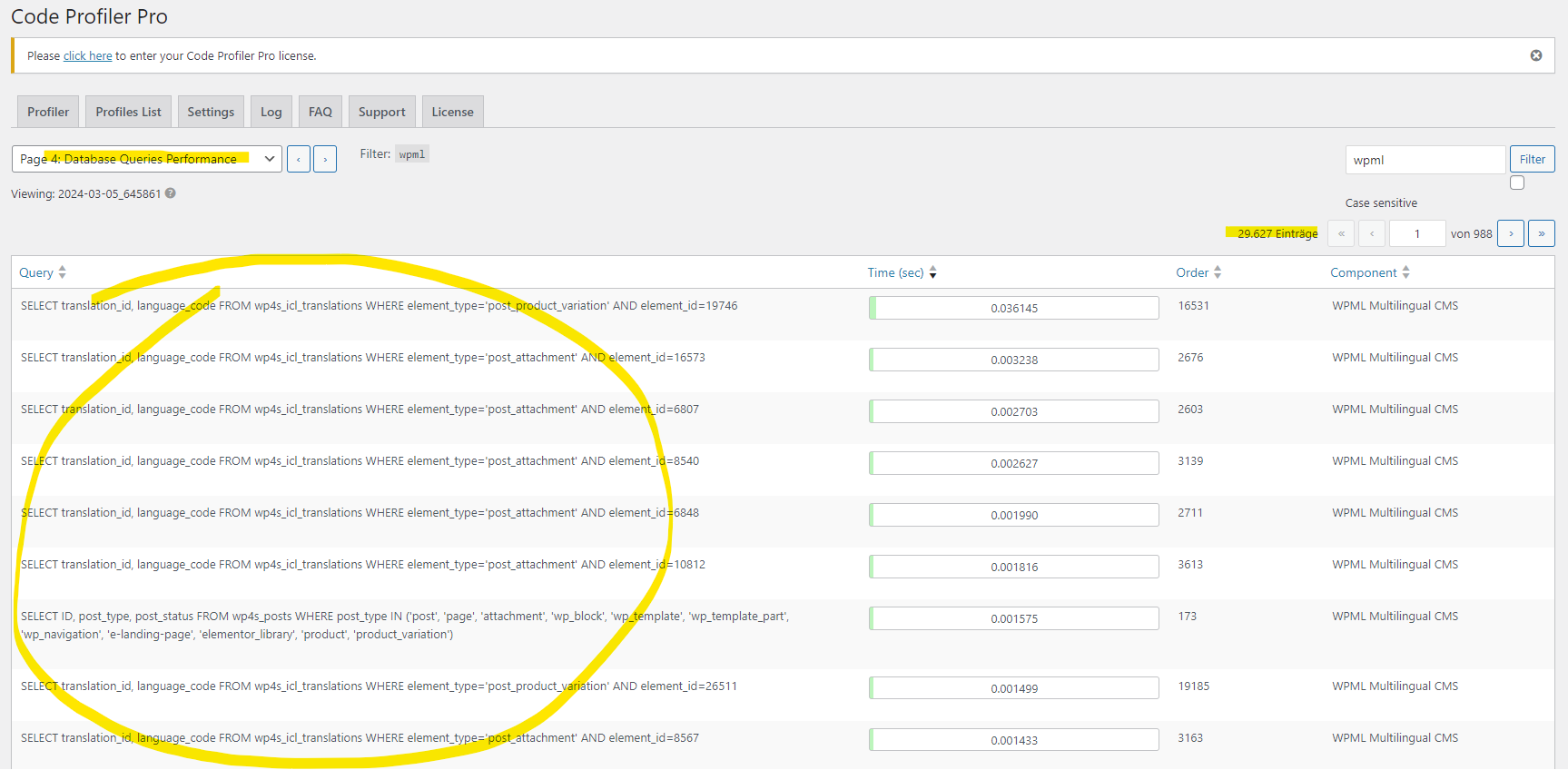Select the 0.001990 time bar
The height and width of the screenshot is (770, 1568).
tap(1014, 515)
